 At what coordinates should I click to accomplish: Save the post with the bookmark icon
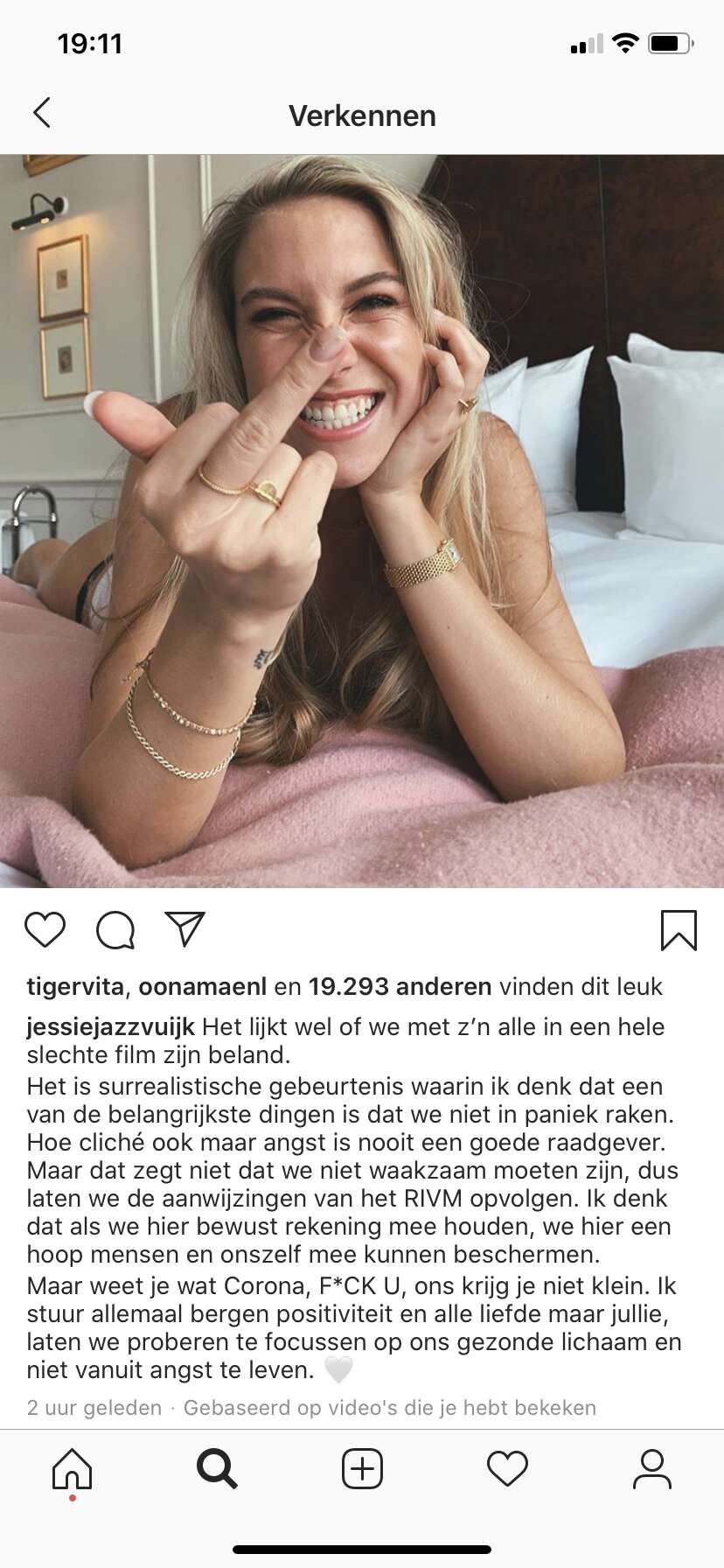[679, 930]
